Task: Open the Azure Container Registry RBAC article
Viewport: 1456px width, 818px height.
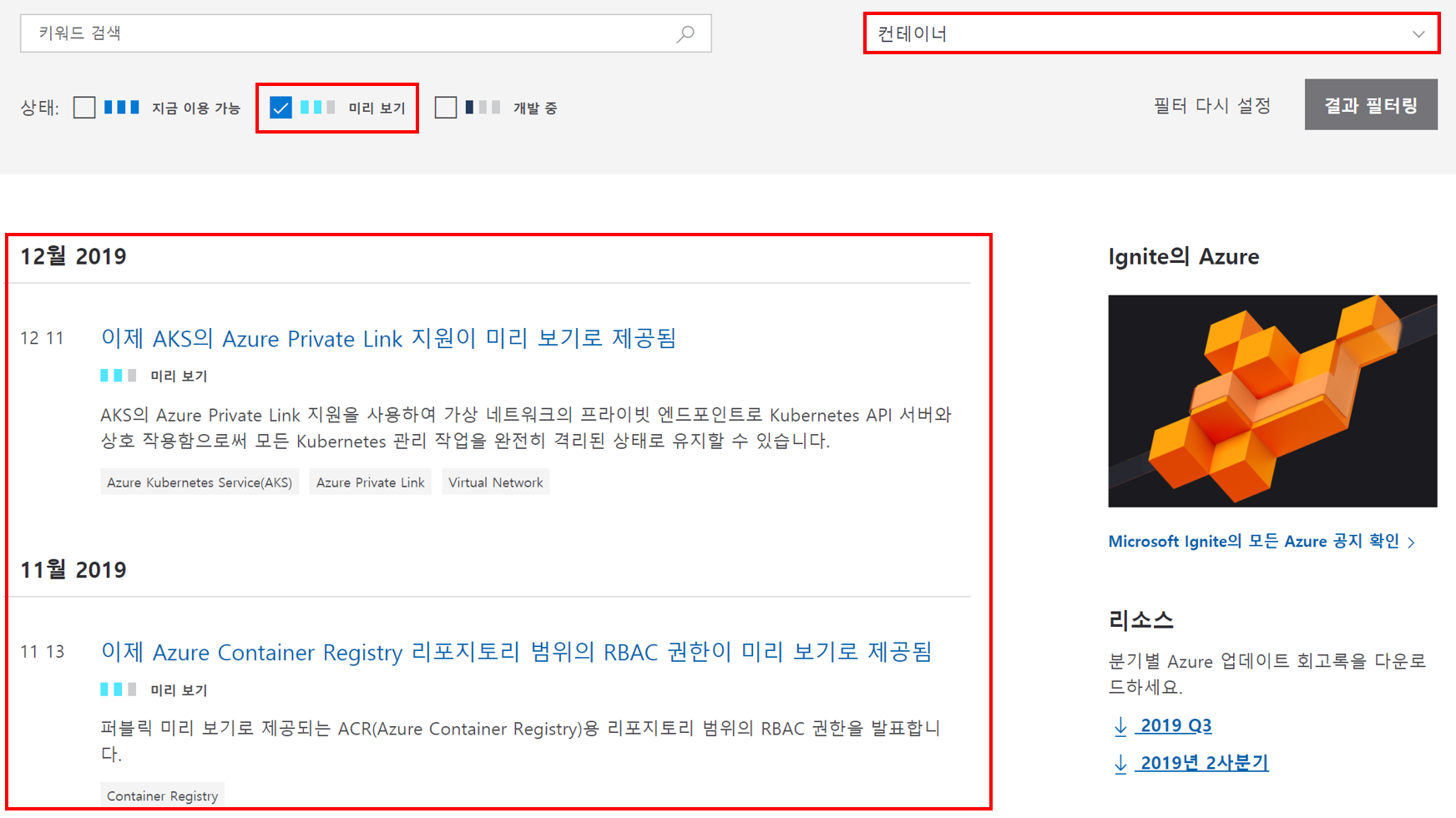Action: click(516, 652)
